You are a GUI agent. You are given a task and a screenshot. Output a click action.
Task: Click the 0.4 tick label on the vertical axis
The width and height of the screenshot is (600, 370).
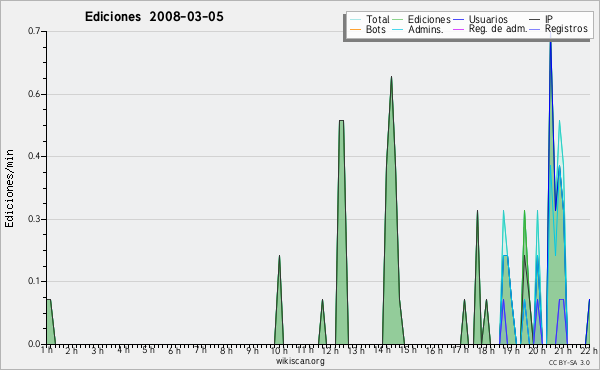(34, 156)
